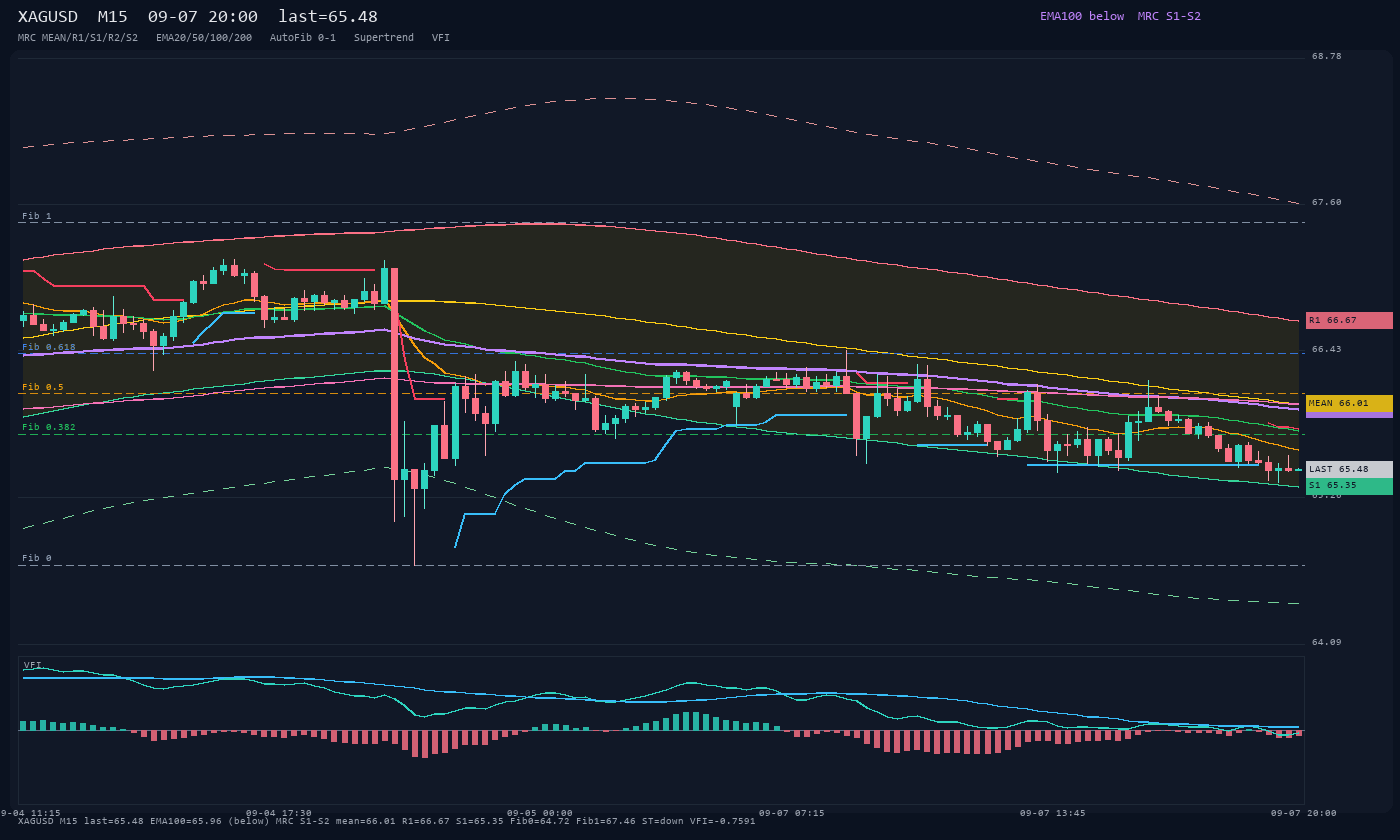
Task: Click the 09-07 20:00 timestamp in the title
Action: point(202,17)
